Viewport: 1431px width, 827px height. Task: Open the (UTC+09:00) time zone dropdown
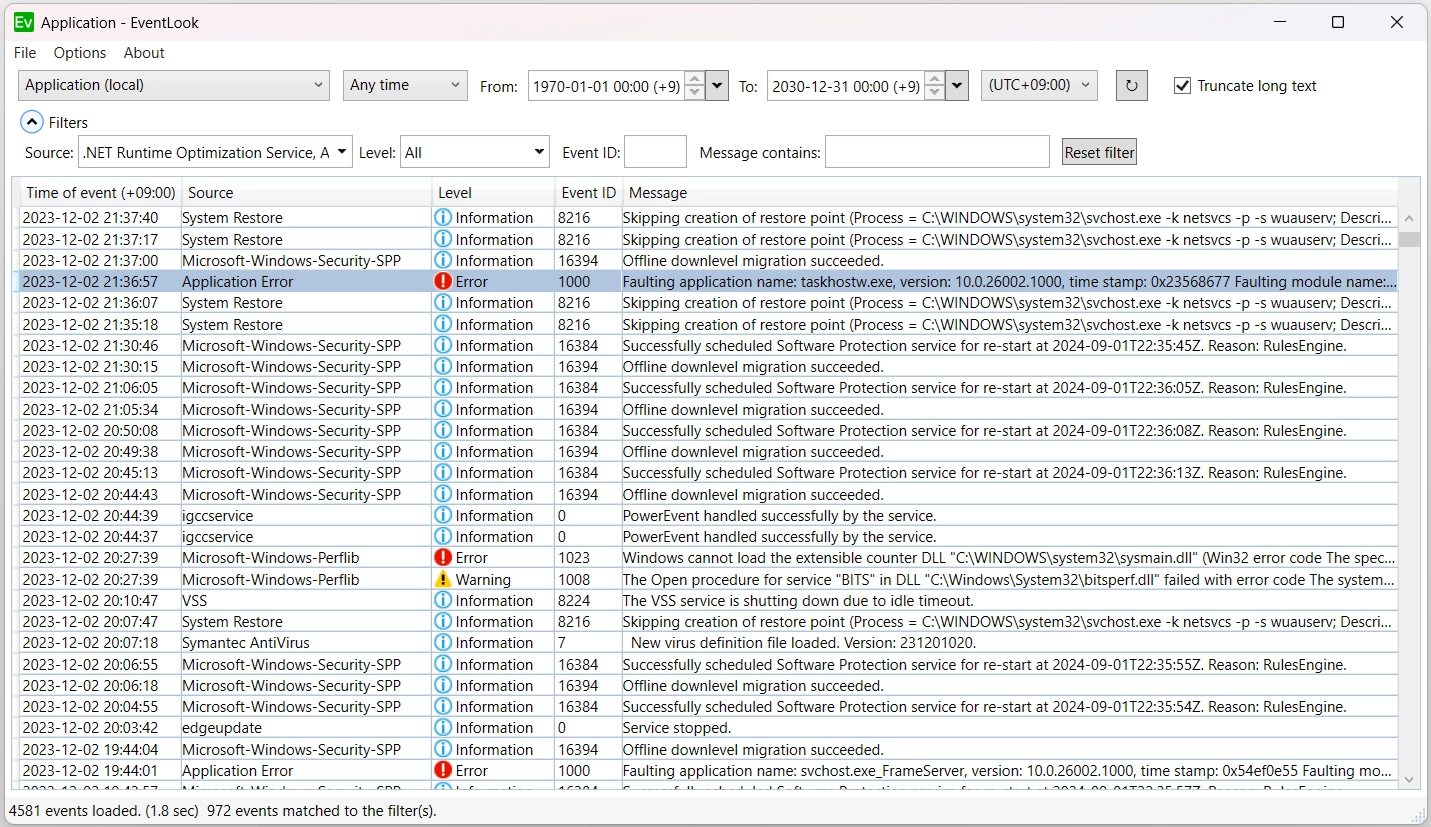(x=1039, y=85)
